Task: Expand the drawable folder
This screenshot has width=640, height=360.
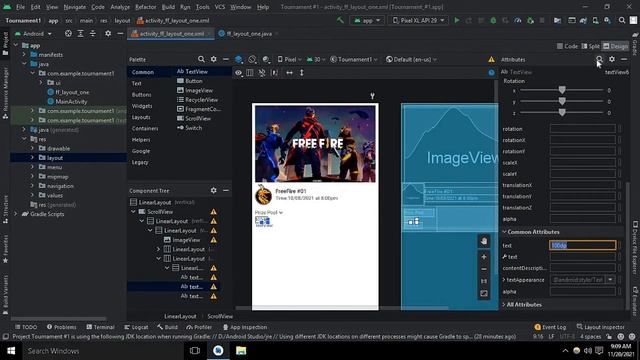Action: [32, 149]
